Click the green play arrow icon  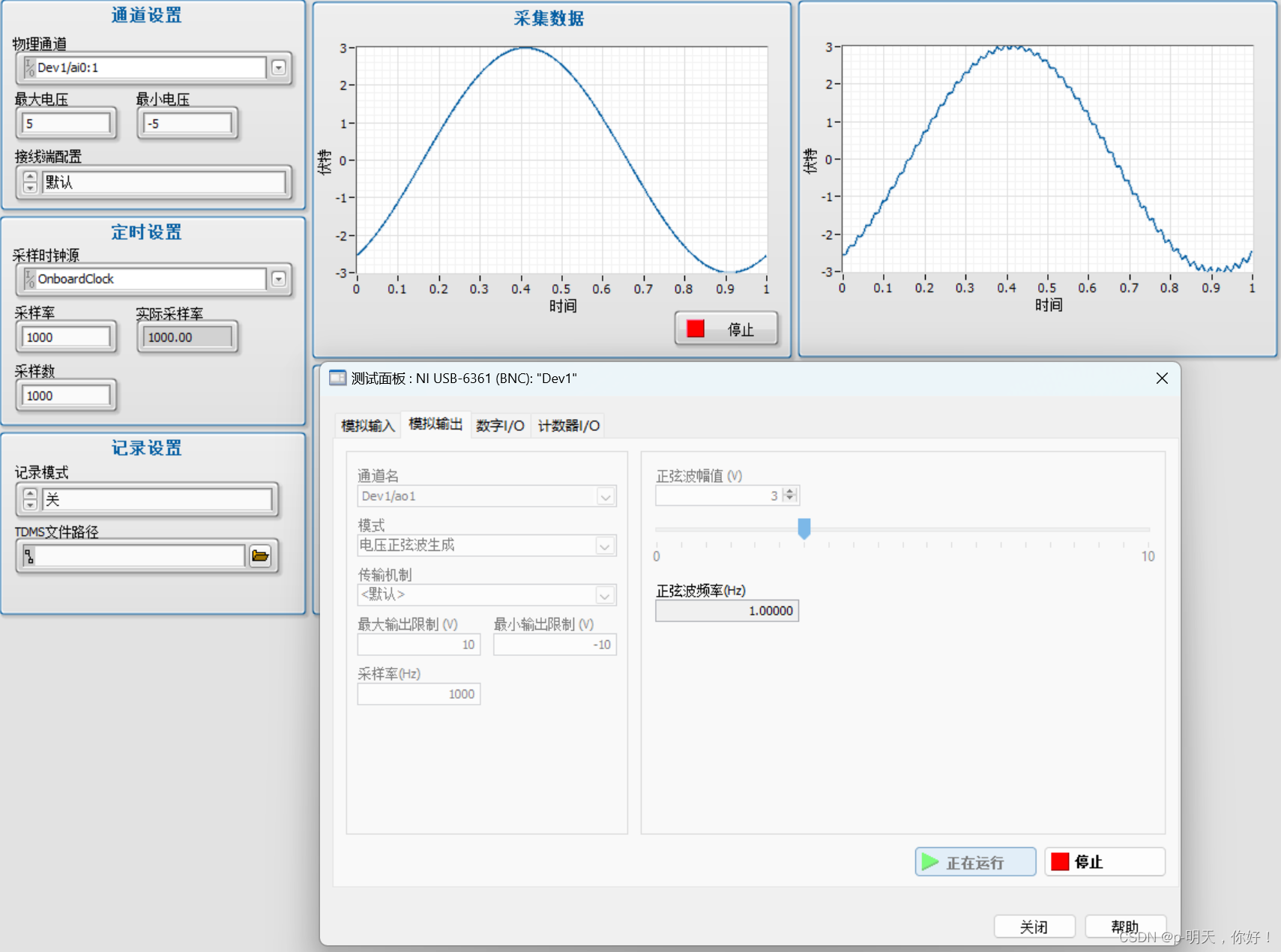(930, 862)
